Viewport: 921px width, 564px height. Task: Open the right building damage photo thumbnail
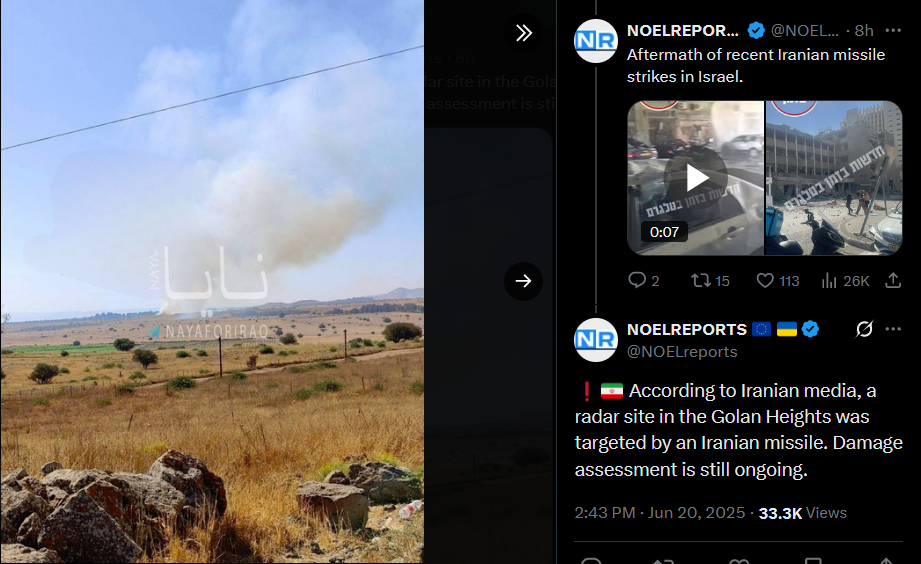[x=834, y=178]
